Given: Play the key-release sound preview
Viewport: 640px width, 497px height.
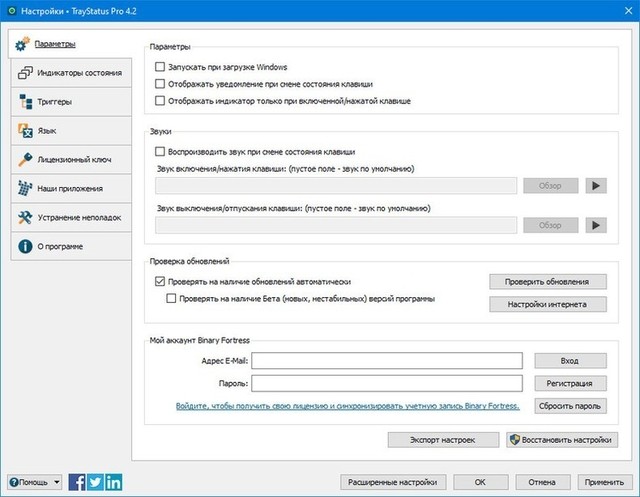Looking at the screenshot, I should (596, 226).
